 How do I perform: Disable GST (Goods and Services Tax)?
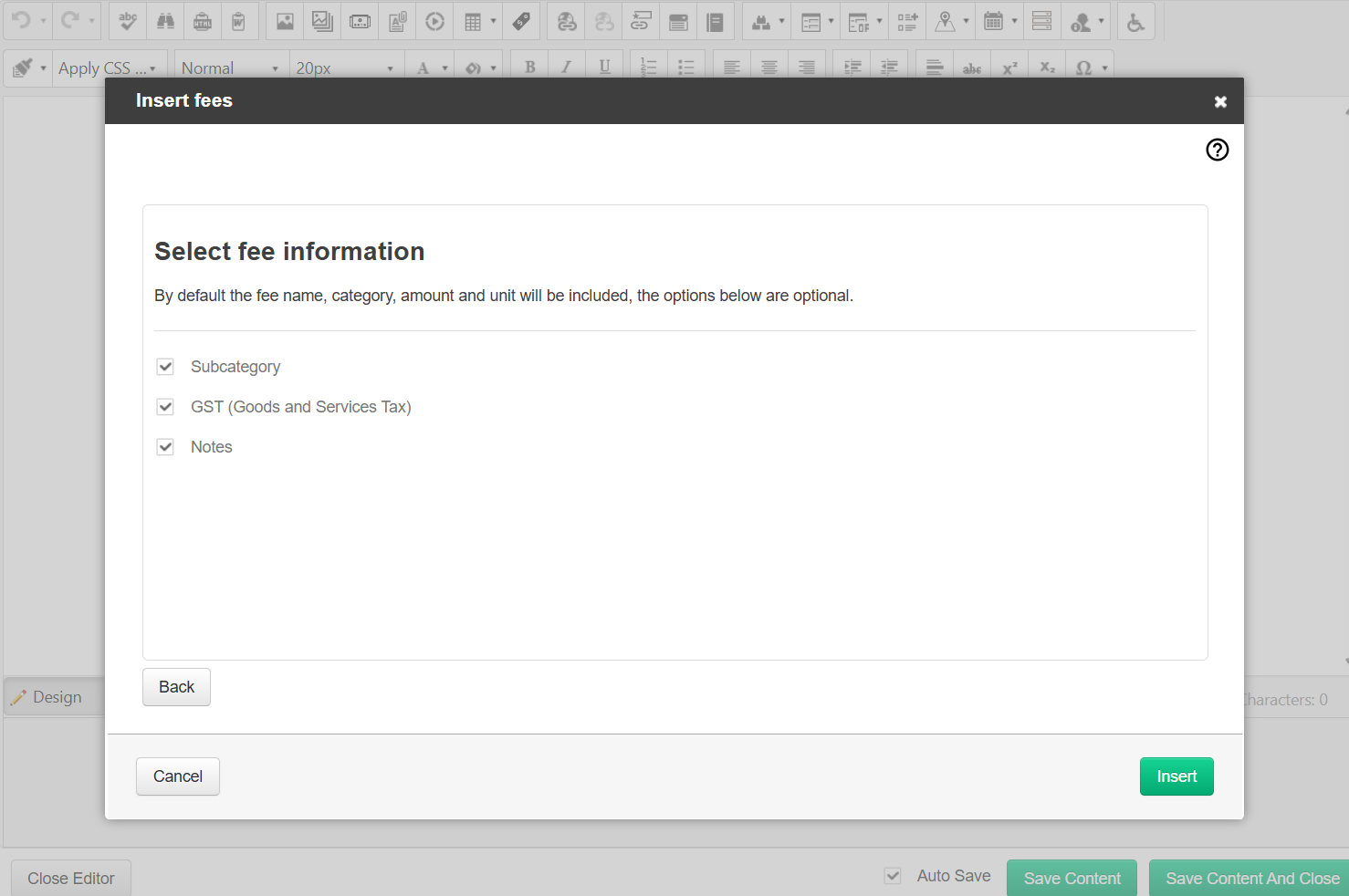pos(165,407)
